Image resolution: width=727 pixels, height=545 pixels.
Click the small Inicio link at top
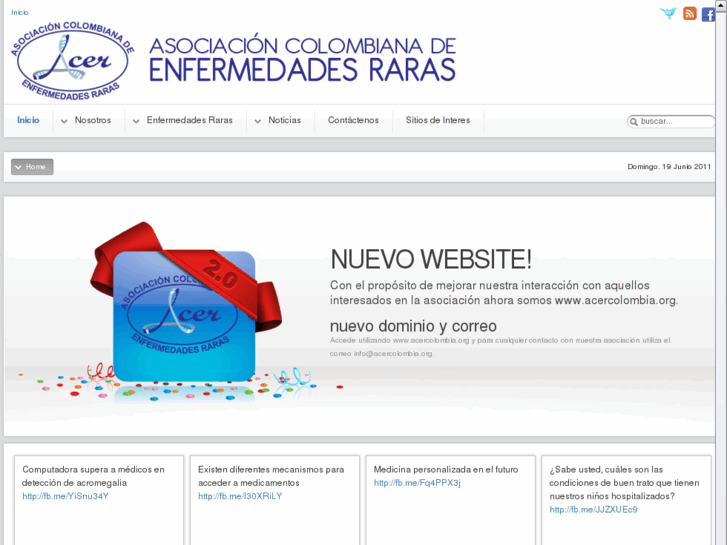[20, 13]
